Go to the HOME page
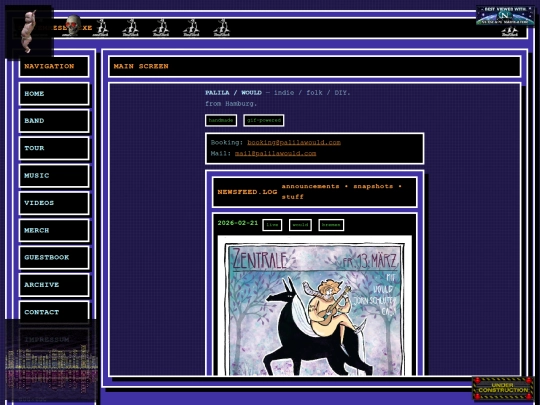The height and width of the screenshot is (405, 540). point(54,94)
